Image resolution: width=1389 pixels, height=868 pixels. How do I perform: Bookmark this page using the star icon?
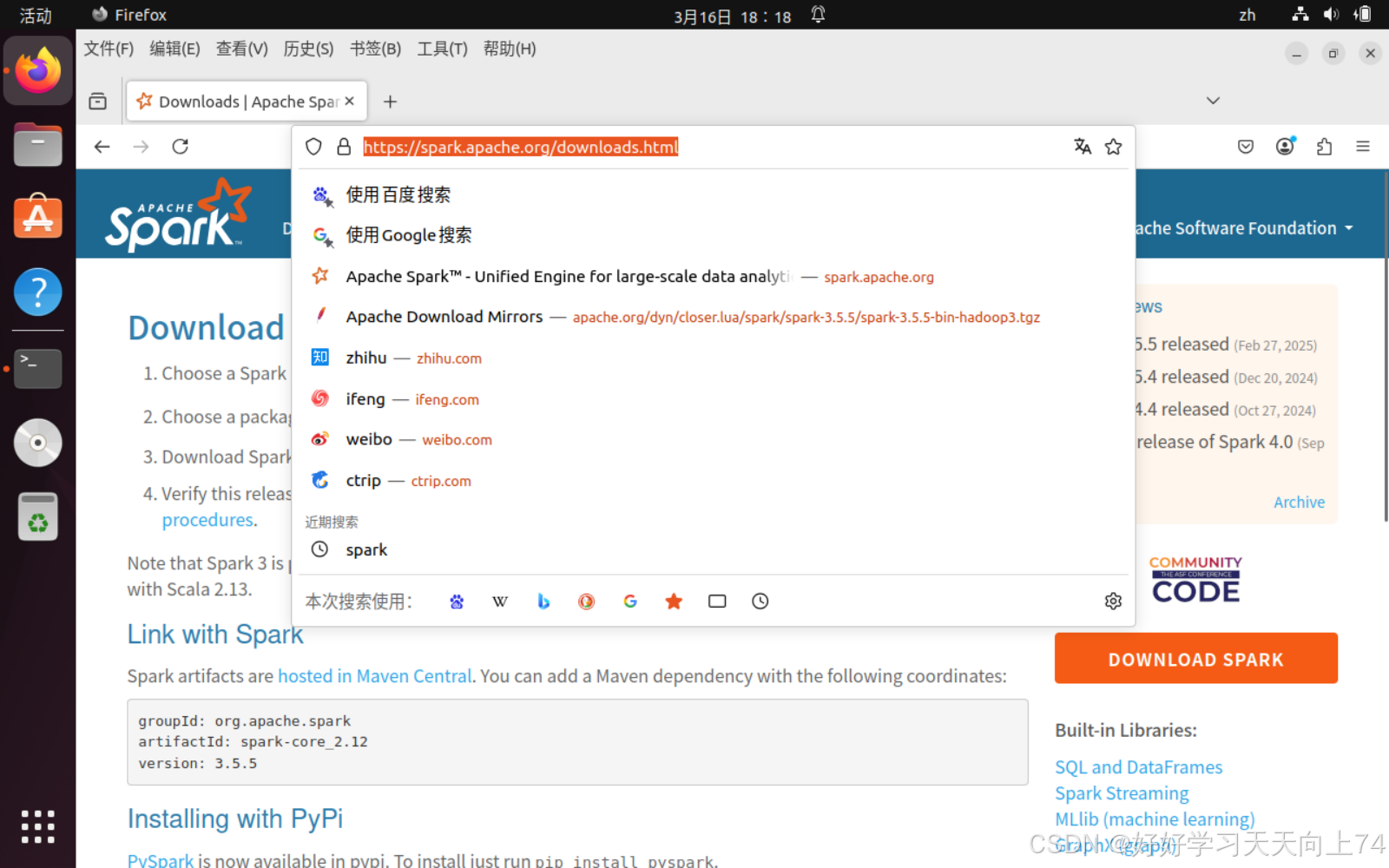point(1114,147)
